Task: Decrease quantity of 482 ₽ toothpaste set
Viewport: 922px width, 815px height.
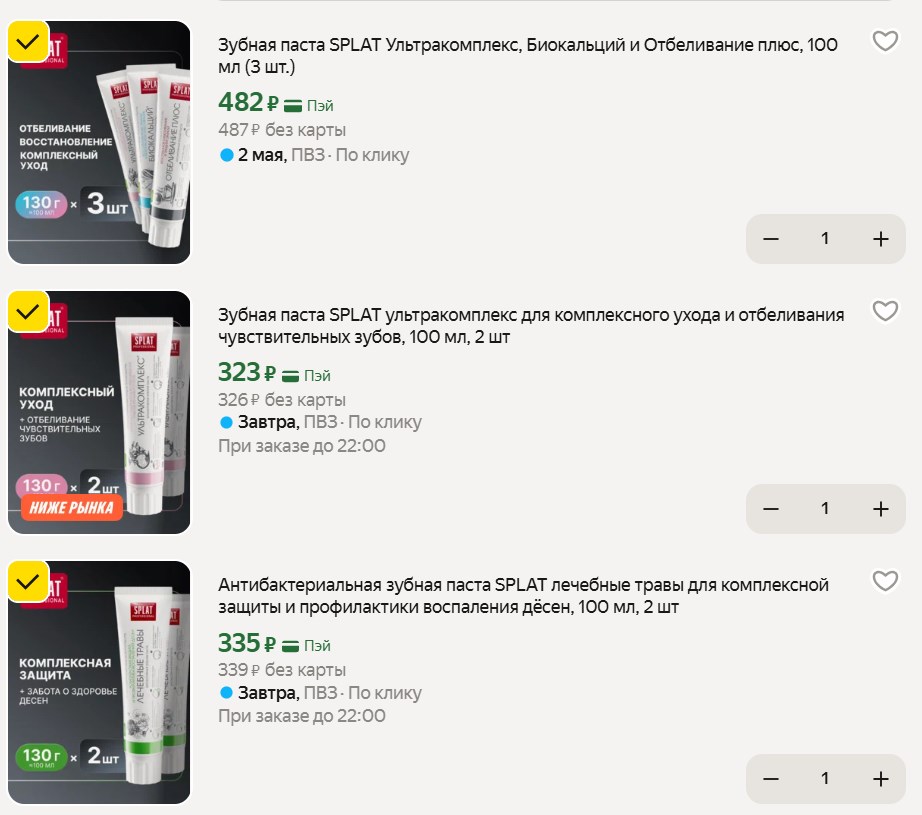Action: click(771, 239)
